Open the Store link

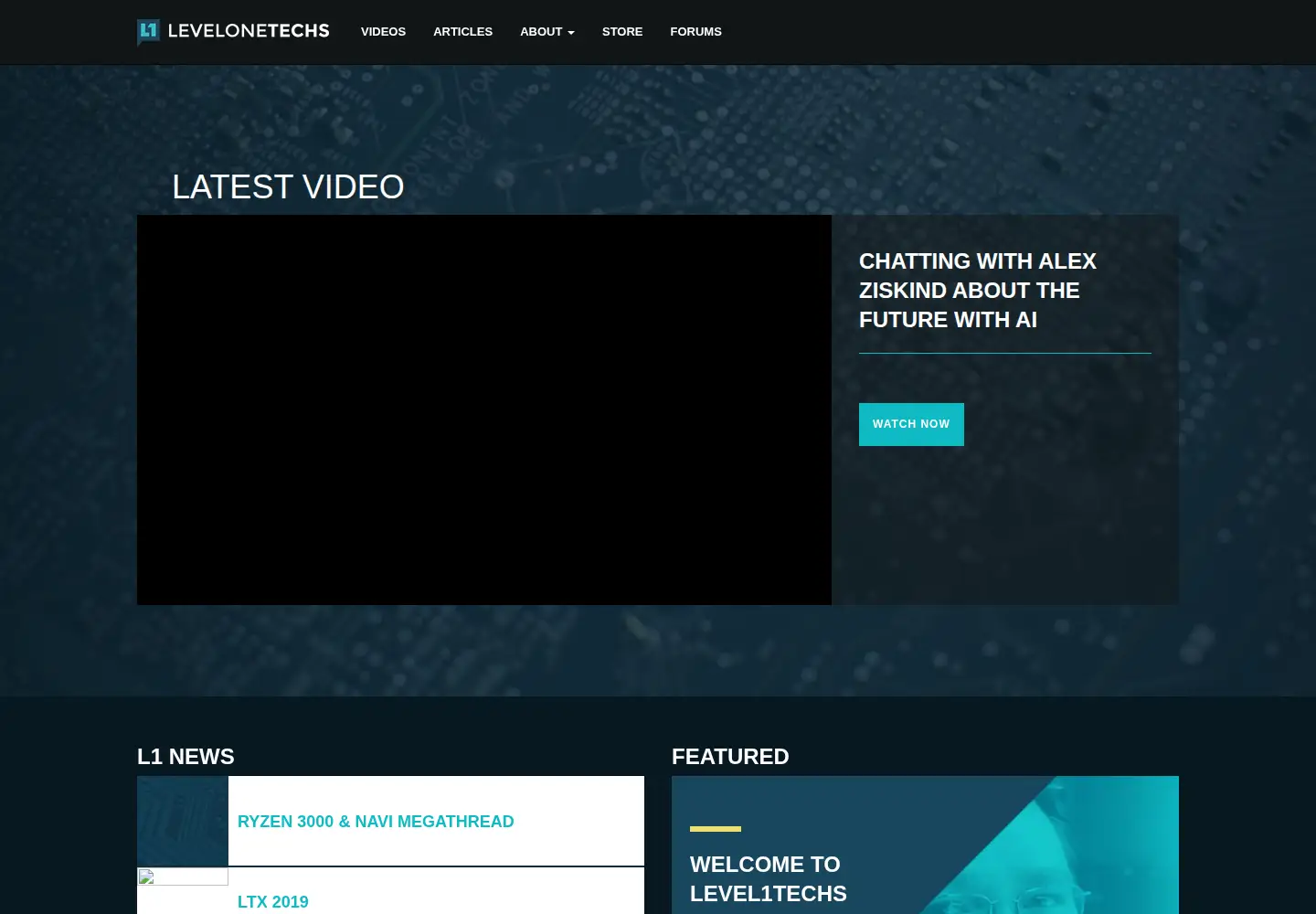click(622, 32)
